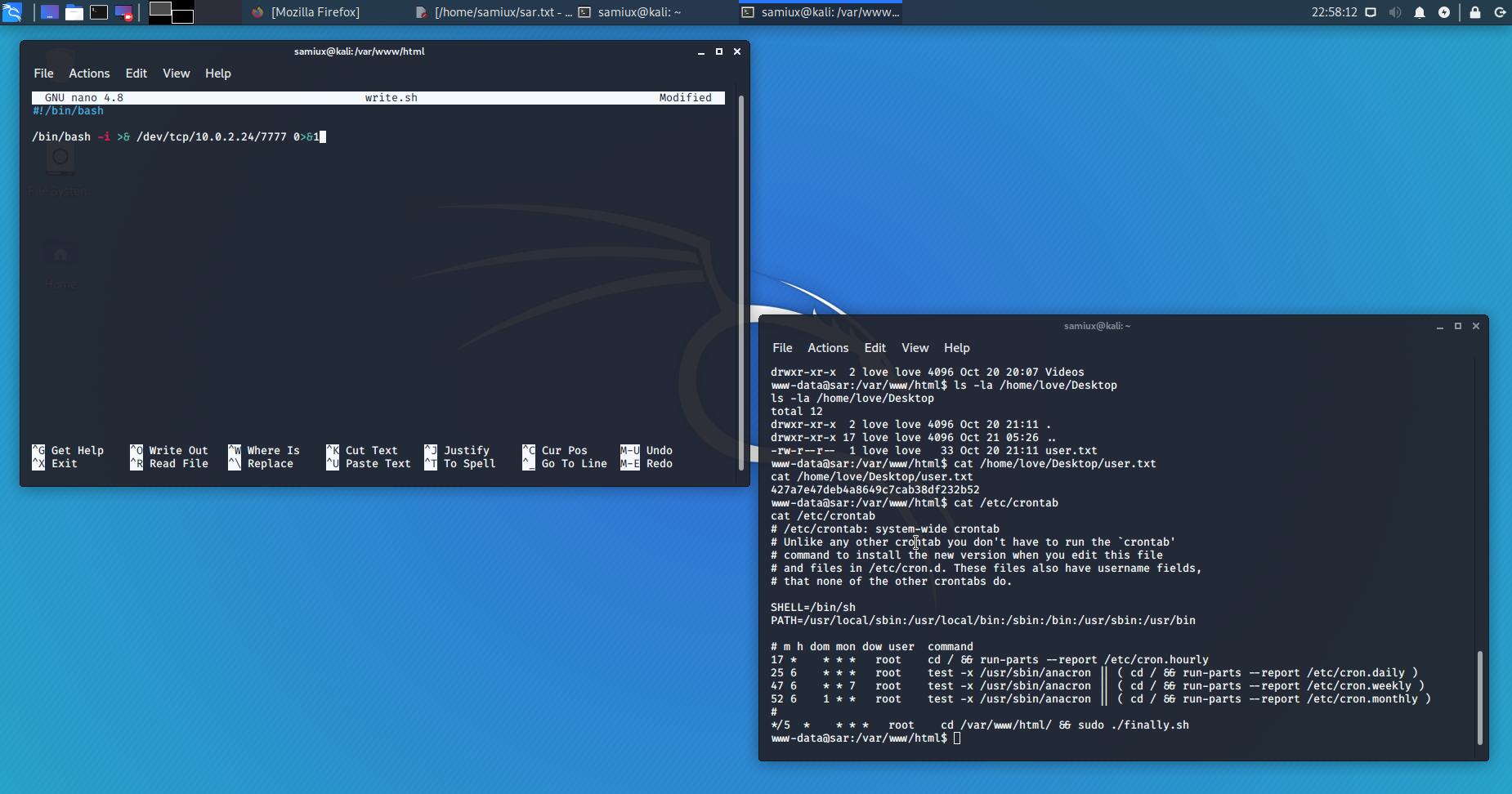Click '^X Exit' nano shortcut
Screen dimensions: 1512x794
click(x=55, y=464)
